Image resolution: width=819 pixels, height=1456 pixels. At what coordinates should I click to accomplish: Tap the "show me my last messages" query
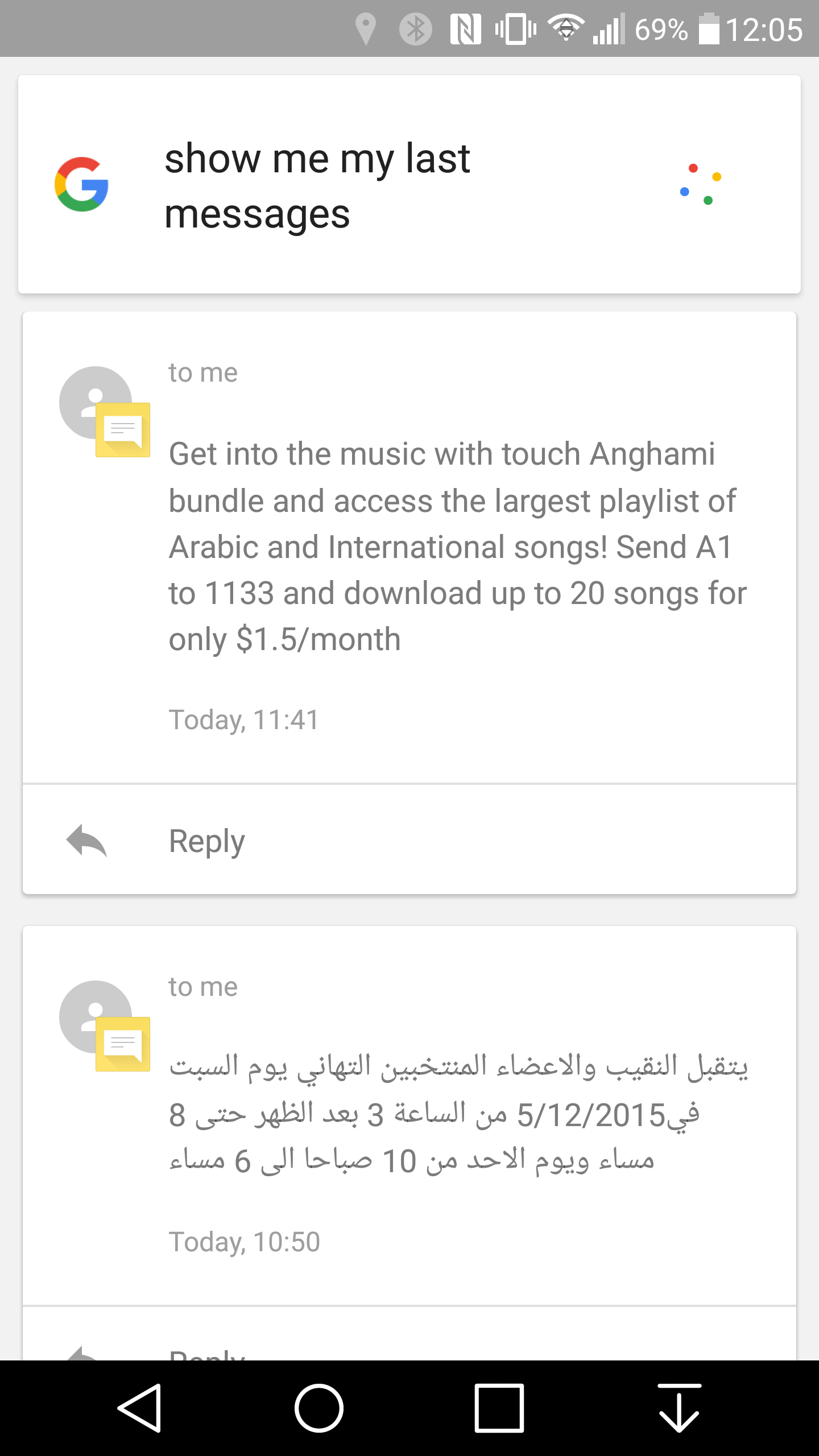317,186
